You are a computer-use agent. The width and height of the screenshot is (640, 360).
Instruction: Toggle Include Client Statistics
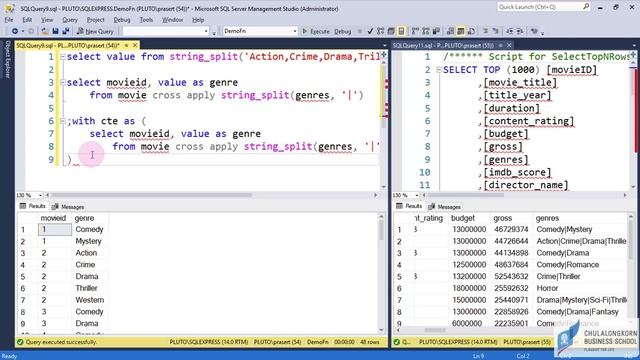tap(436, 31)
